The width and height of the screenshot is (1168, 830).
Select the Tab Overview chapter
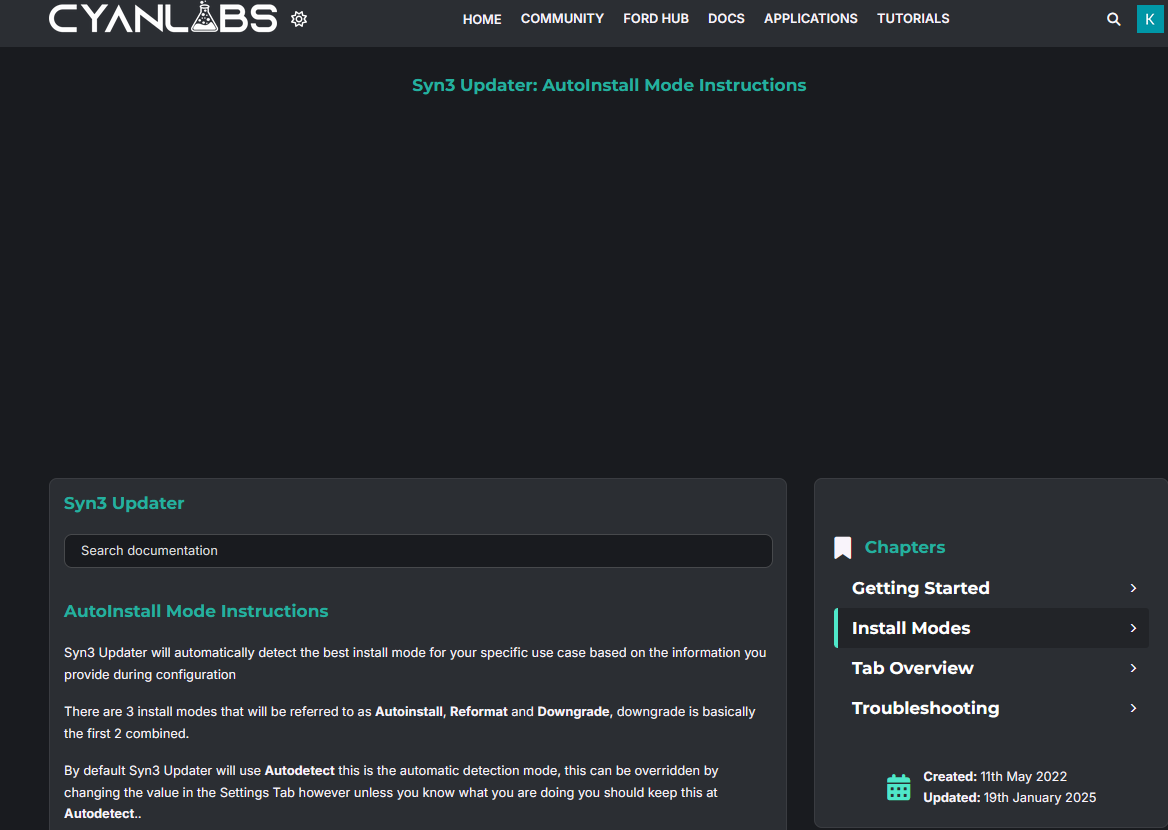click(x=912, y=668)
